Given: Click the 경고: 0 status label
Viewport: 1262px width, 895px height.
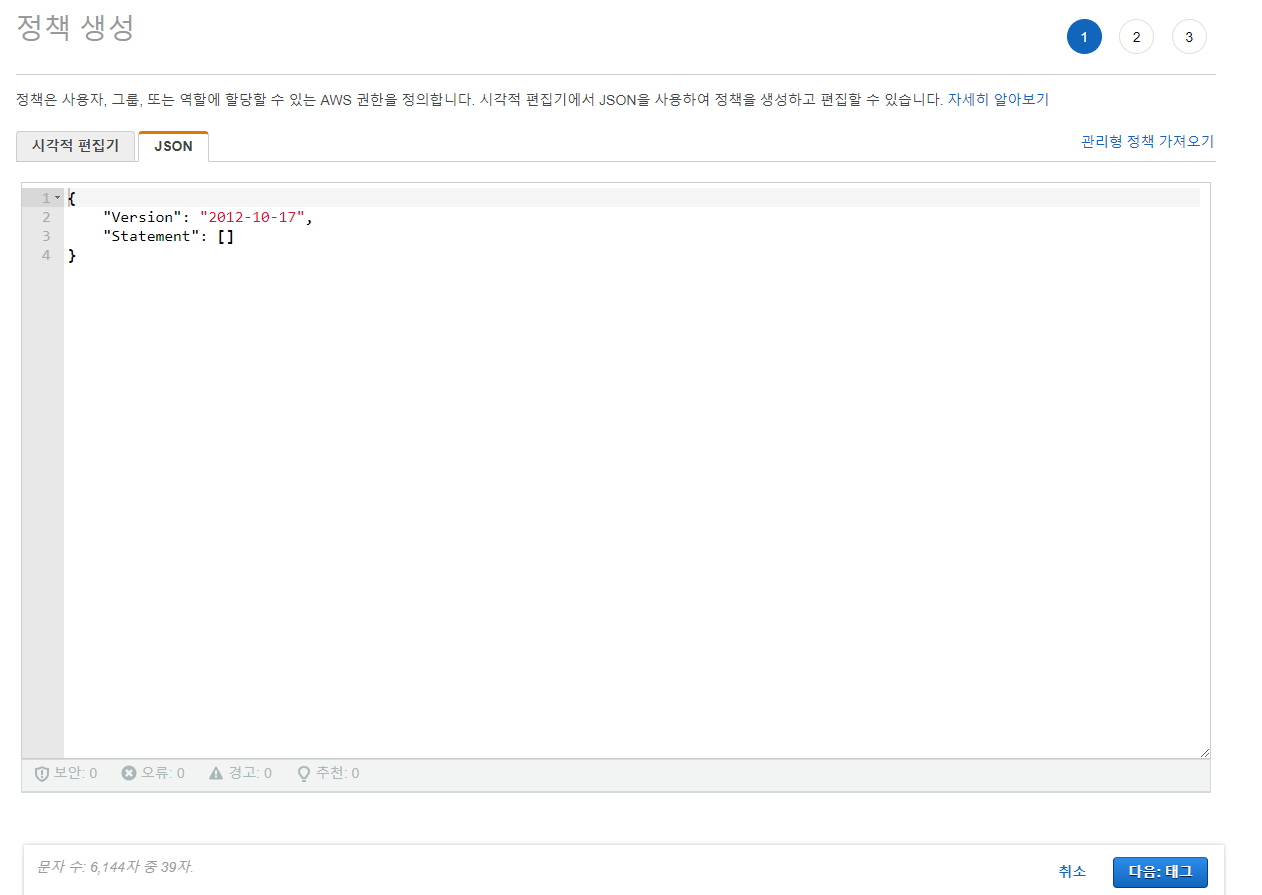Looking at the screenshot, I should tap(250, 773).
